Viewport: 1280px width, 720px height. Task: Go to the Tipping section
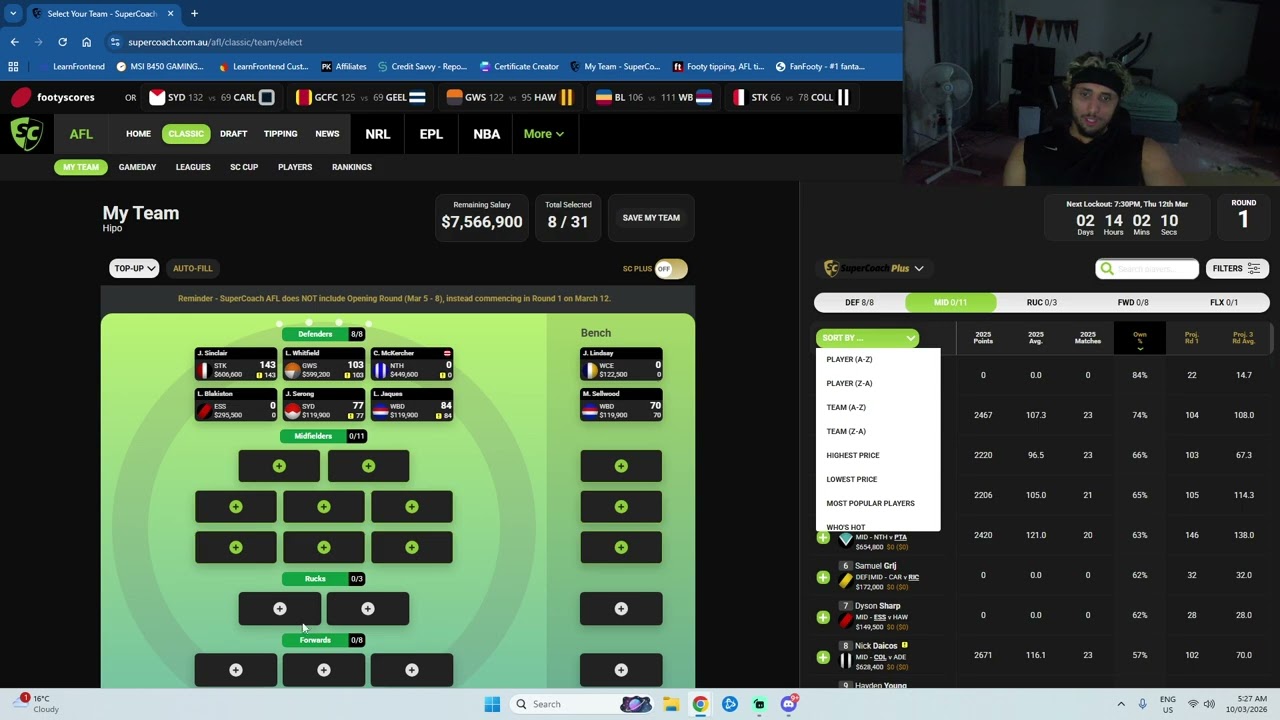(280, 134)
